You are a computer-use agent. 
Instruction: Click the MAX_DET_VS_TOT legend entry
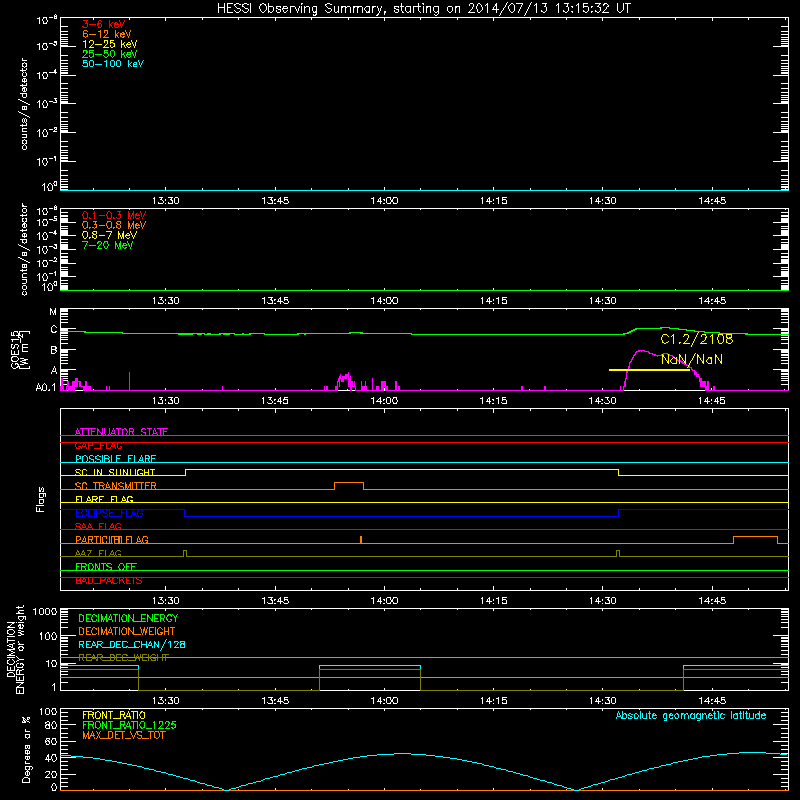coord(123,735)
